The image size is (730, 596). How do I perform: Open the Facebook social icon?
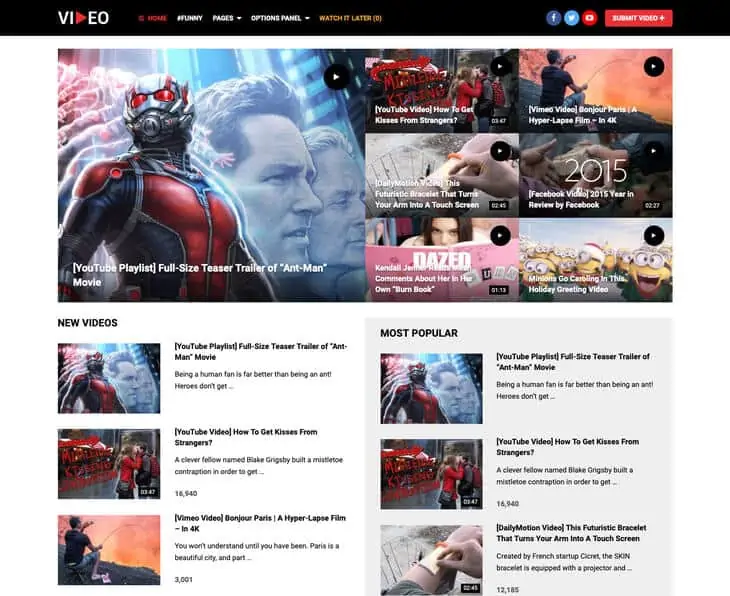point(553,18)
